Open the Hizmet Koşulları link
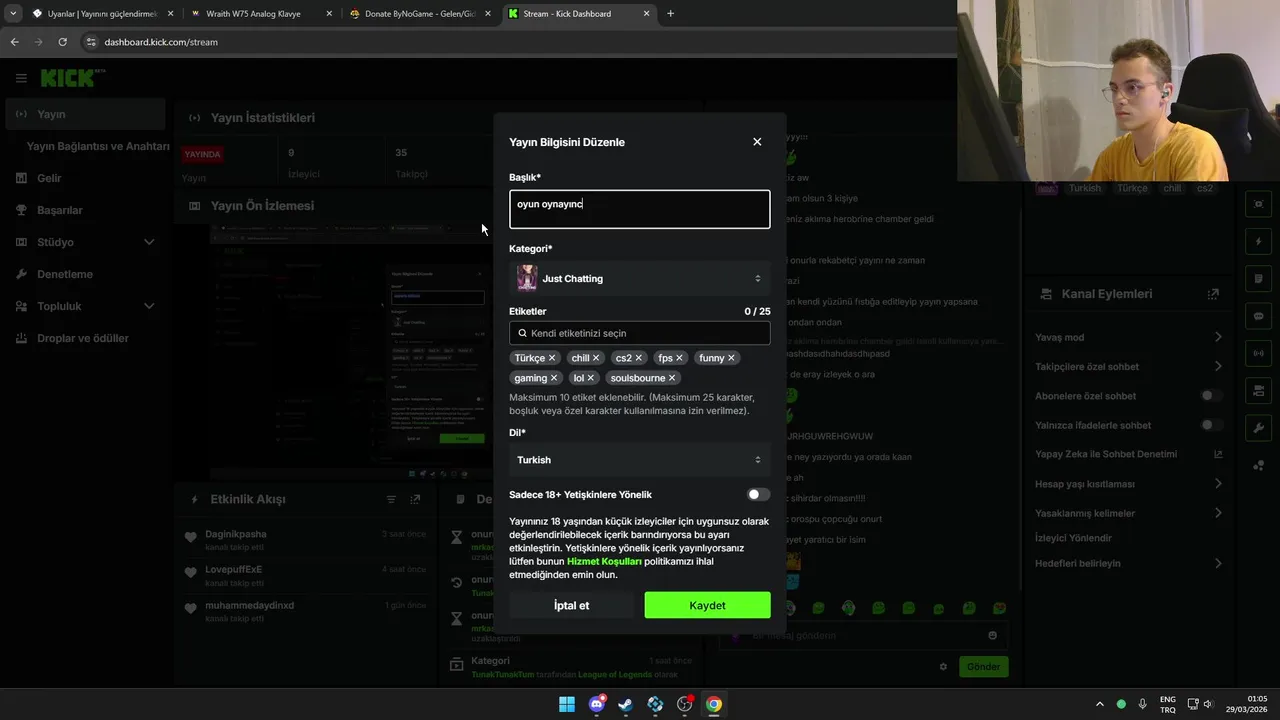 pyautogui.click(x=604, y=562)
